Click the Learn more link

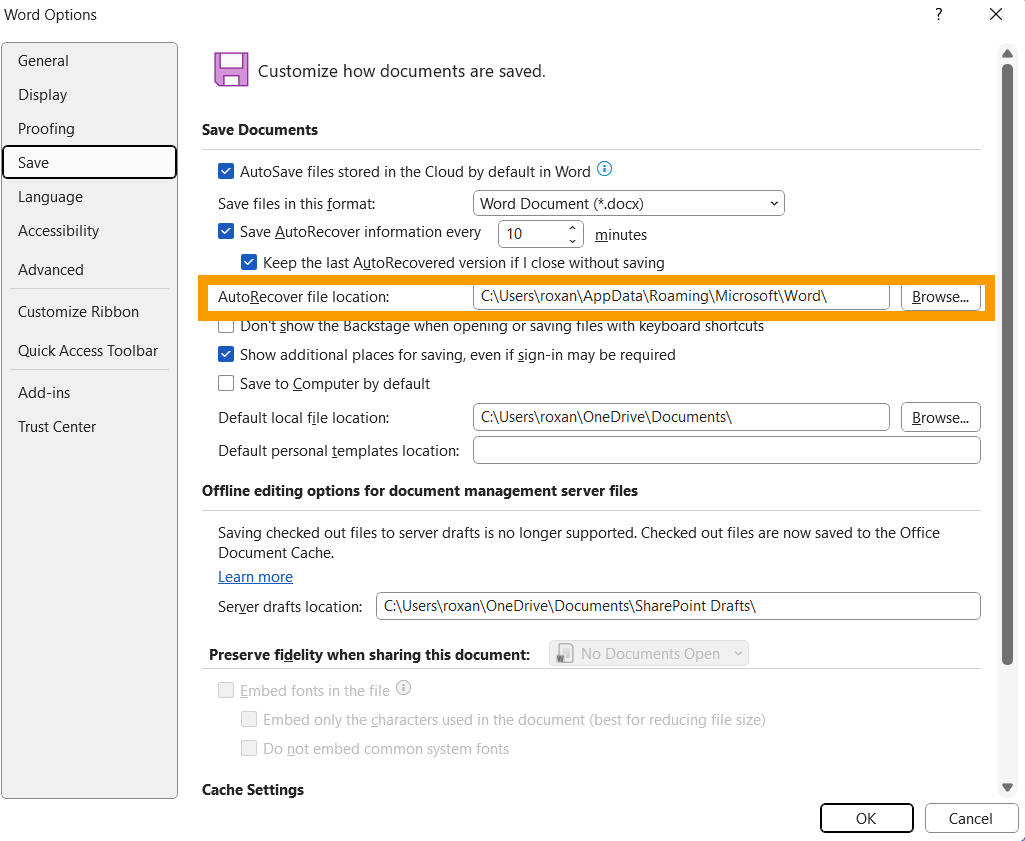[x=255, y=577]
